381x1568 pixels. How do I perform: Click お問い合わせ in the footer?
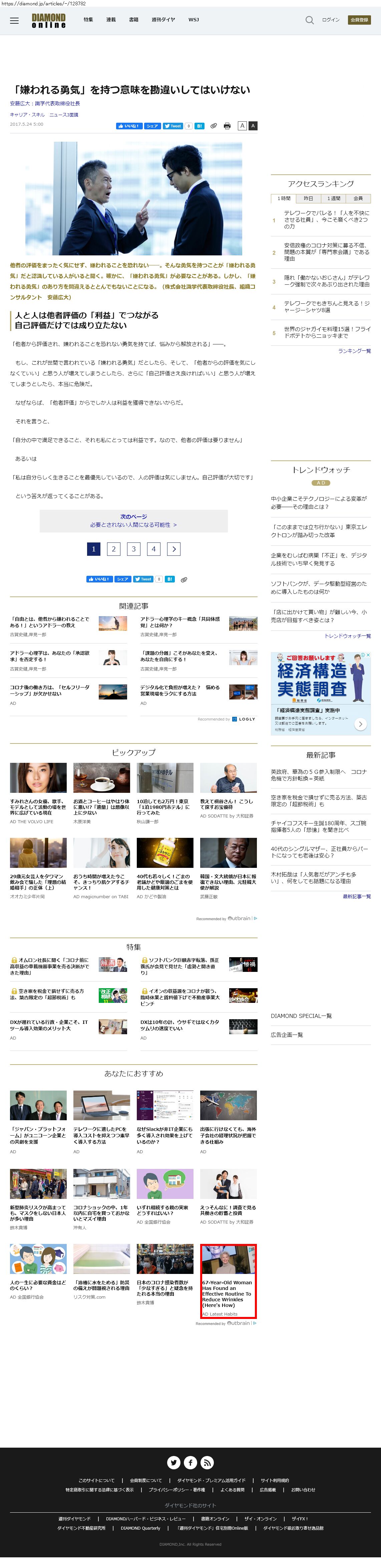click(x=303, y=1489)
